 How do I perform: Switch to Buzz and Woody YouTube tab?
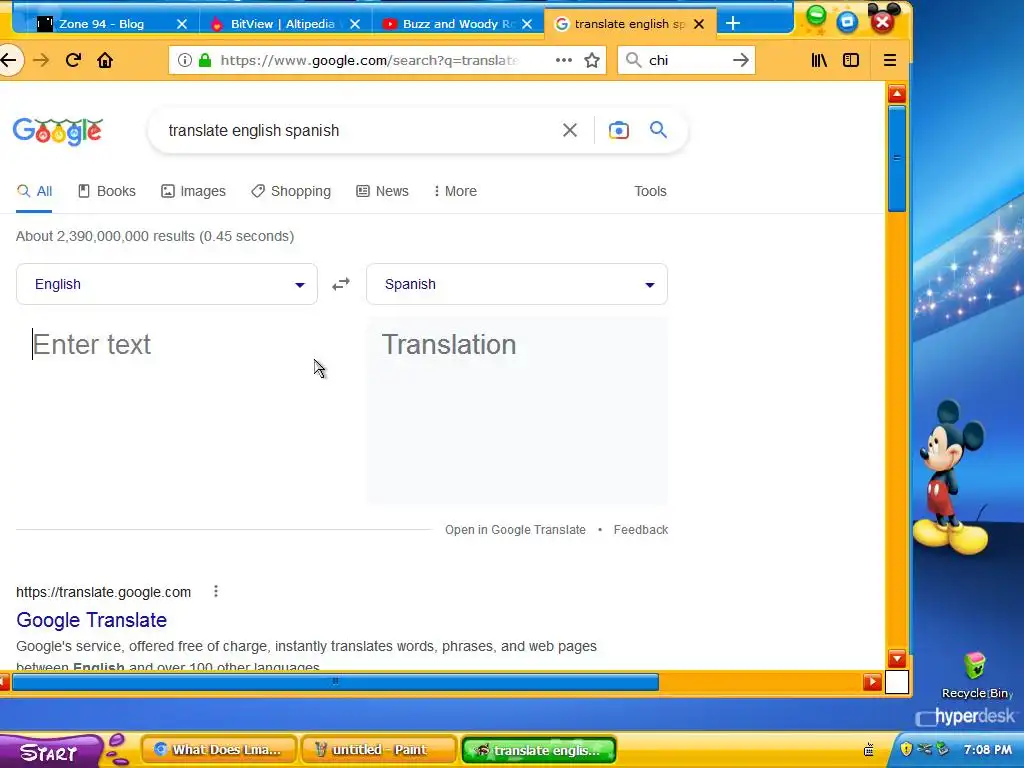pos(457,24)
